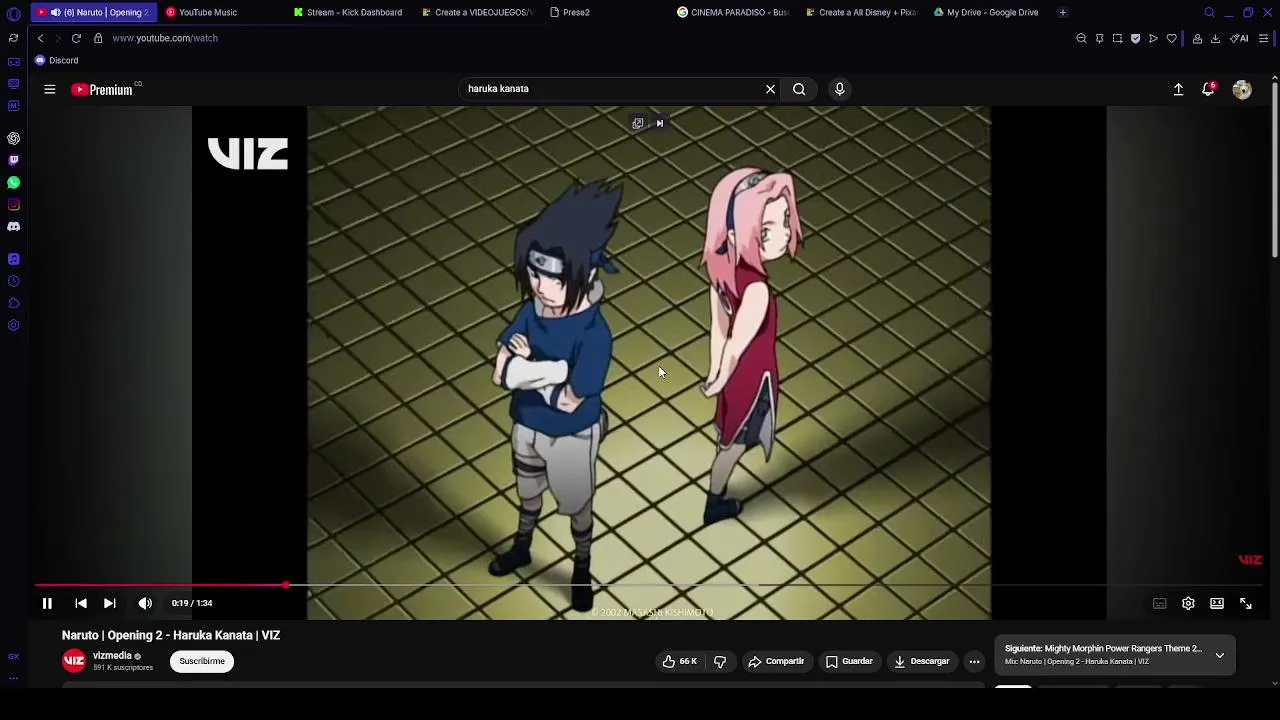Enter fullscreen mode
This screenshot has width=1280, height=720.
1246,603
